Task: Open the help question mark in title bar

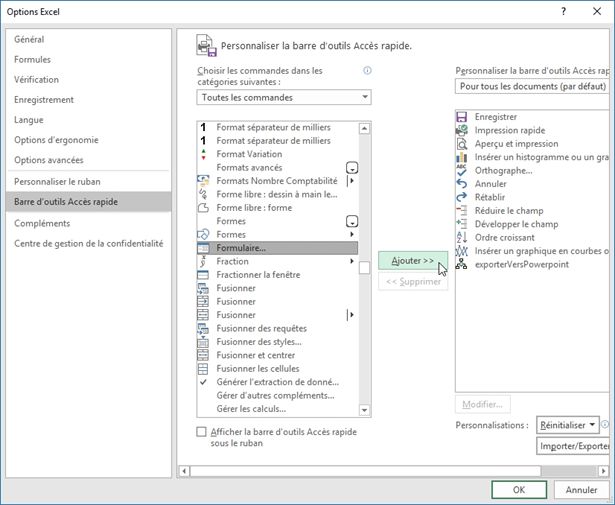Action: [564, 11]
